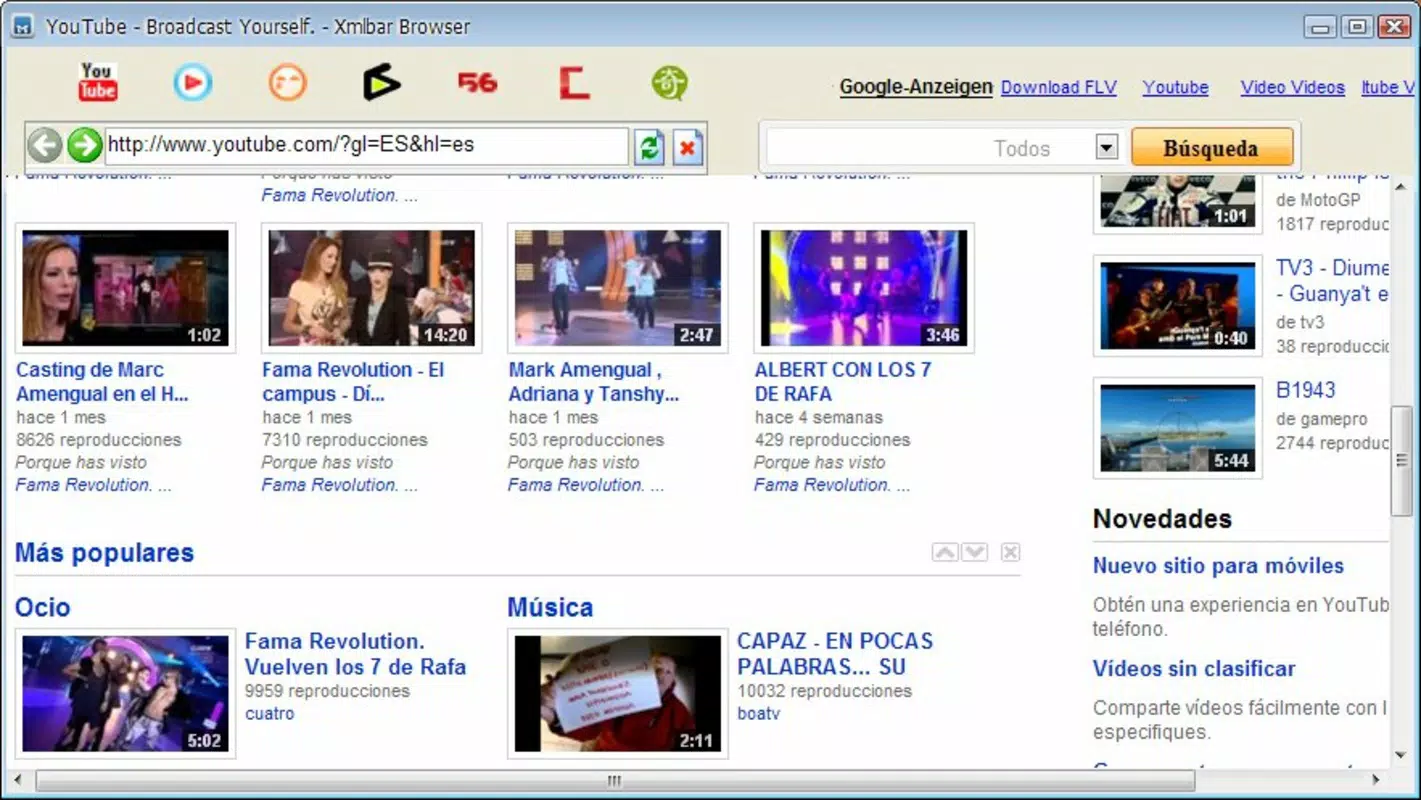Click the horizontal scrollbar thumb
The image size is (1421, 800).
(x=615, y=780)
